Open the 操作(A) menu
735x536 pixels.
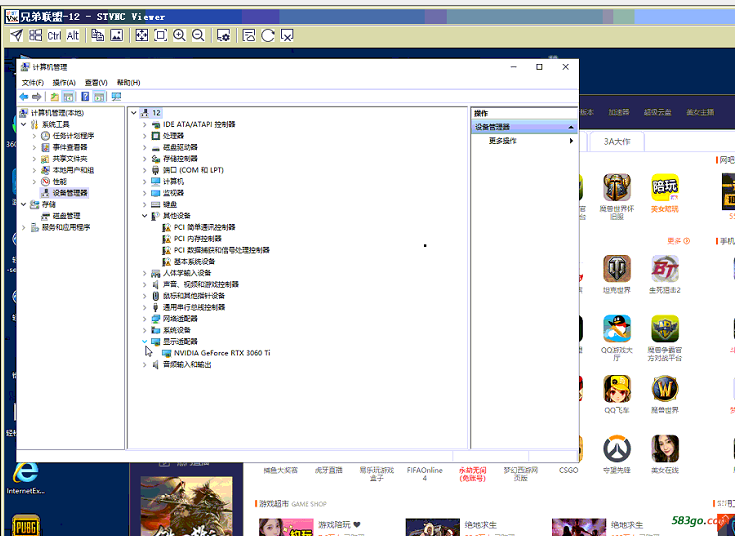(x=64, y=83)
